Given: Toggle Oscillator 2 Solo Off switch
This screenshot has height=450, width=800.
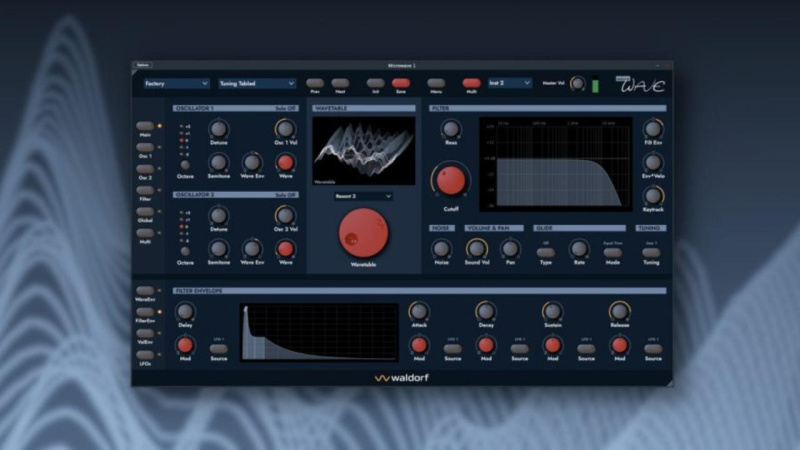Looking at the screenshot, I should click(x=287, y=195).
